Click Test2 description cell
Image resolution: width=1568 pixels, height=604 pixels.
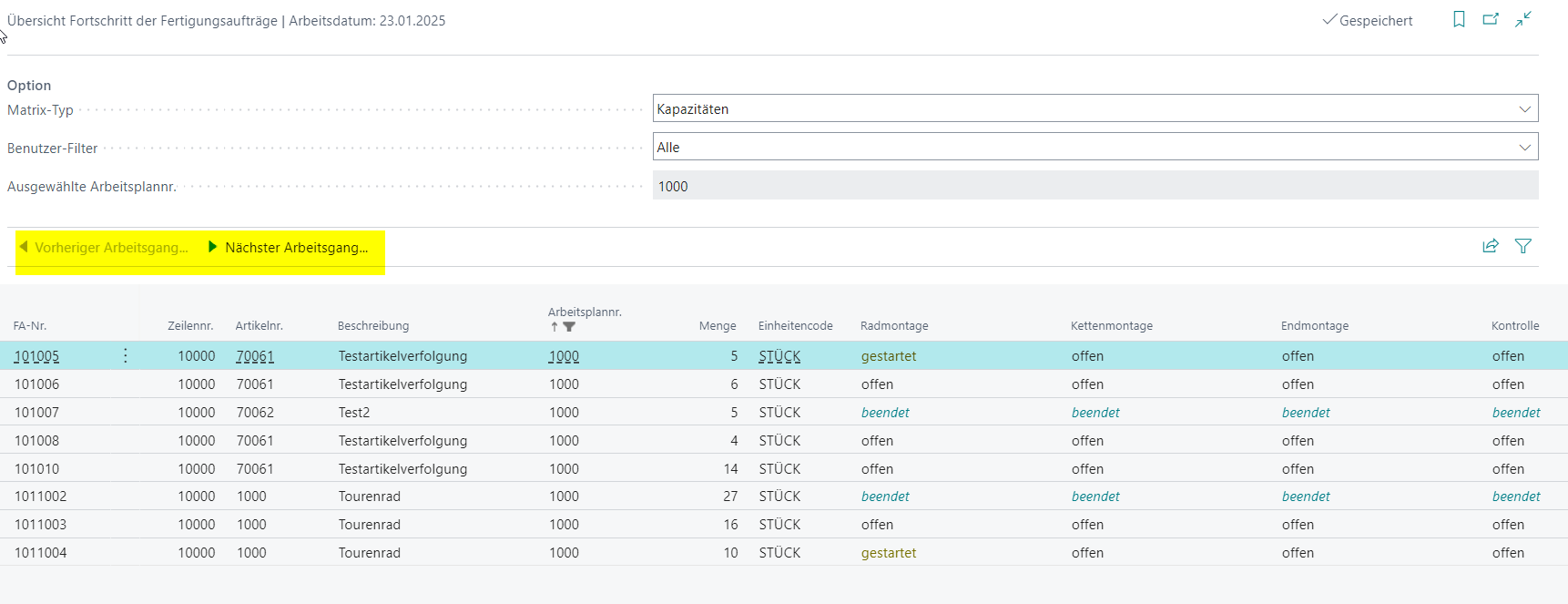click(x=354, y=413)
